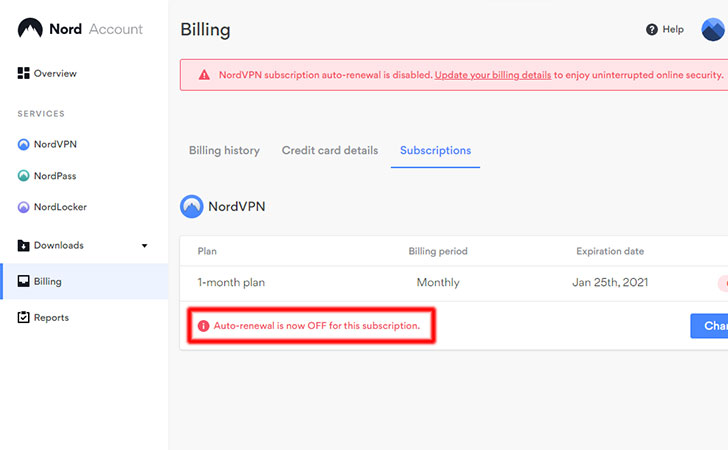Follow the Update your billing details link
Image resolution: width=728 pixels, height=450 pixels.
coord(493,75)
